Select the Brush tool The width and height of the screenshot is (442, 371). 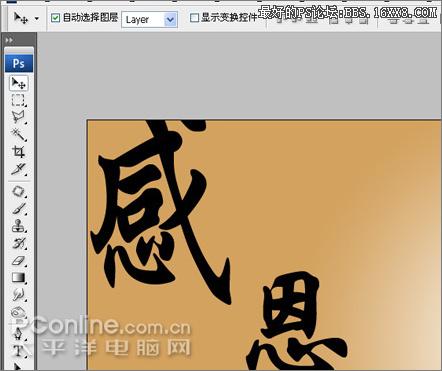[x=18, y=209]
